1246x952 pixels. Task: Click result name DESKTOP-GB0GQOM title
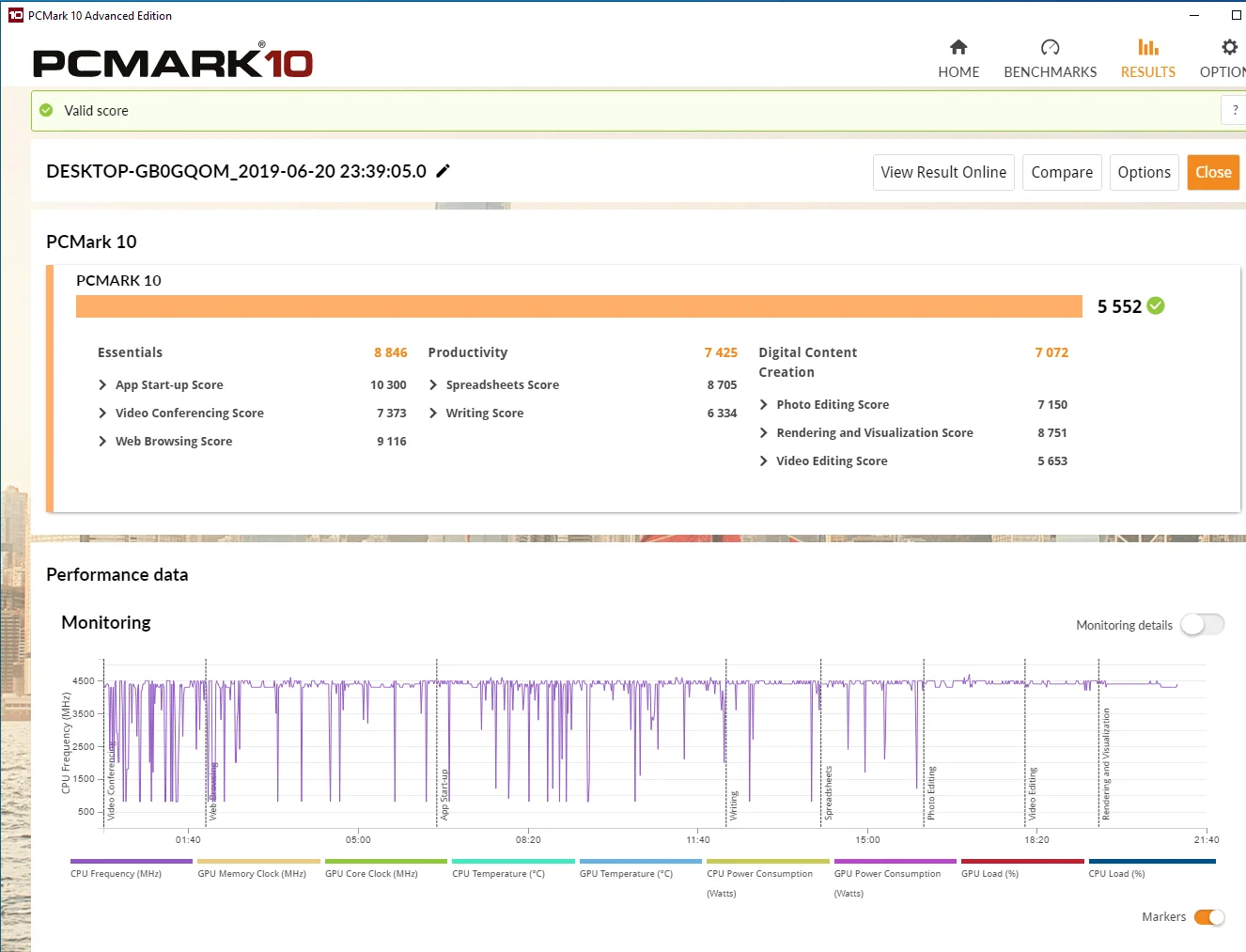coord(236,171)
